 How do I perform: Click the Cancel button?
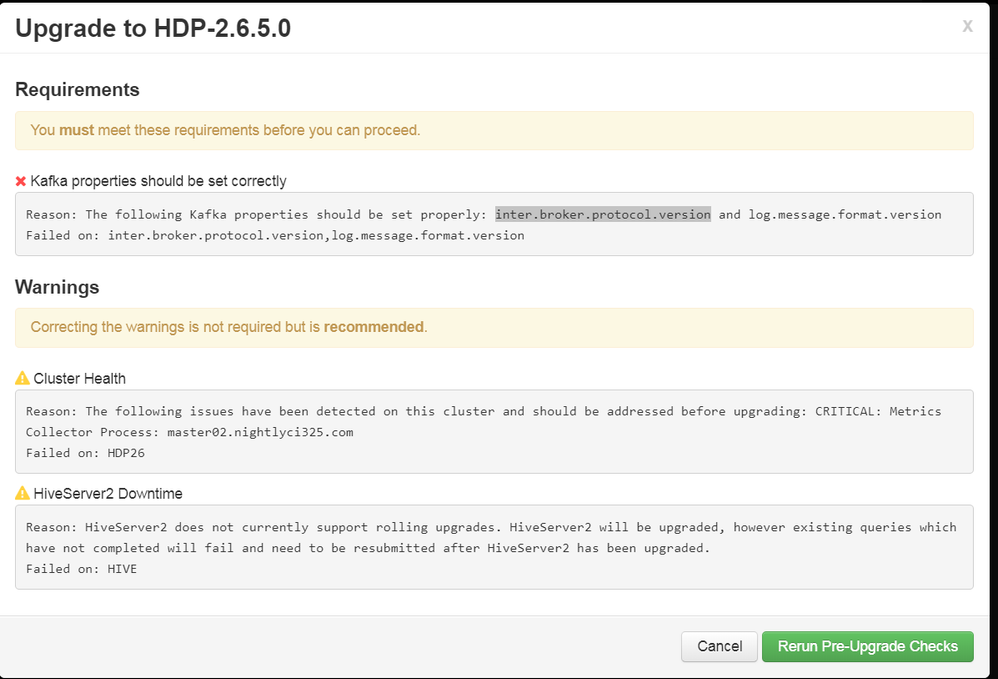tap(719, 646)
